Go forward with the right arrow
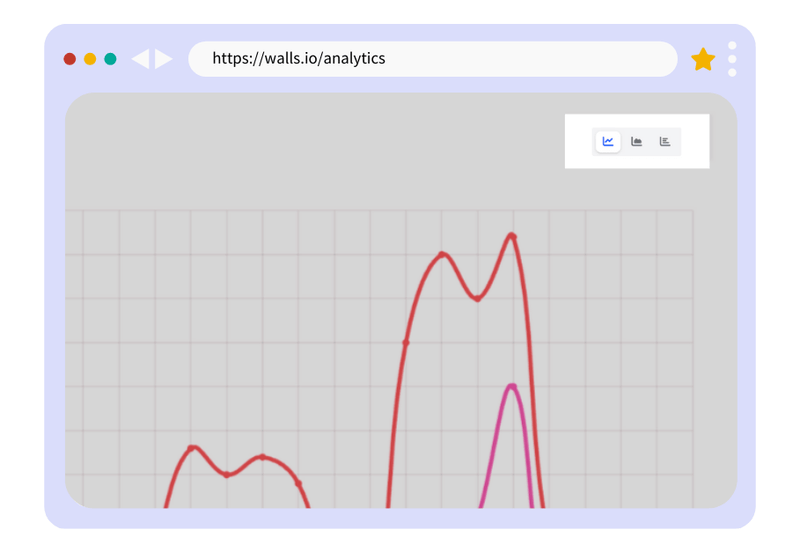The image size is (800, 553). tap(163, 59)
